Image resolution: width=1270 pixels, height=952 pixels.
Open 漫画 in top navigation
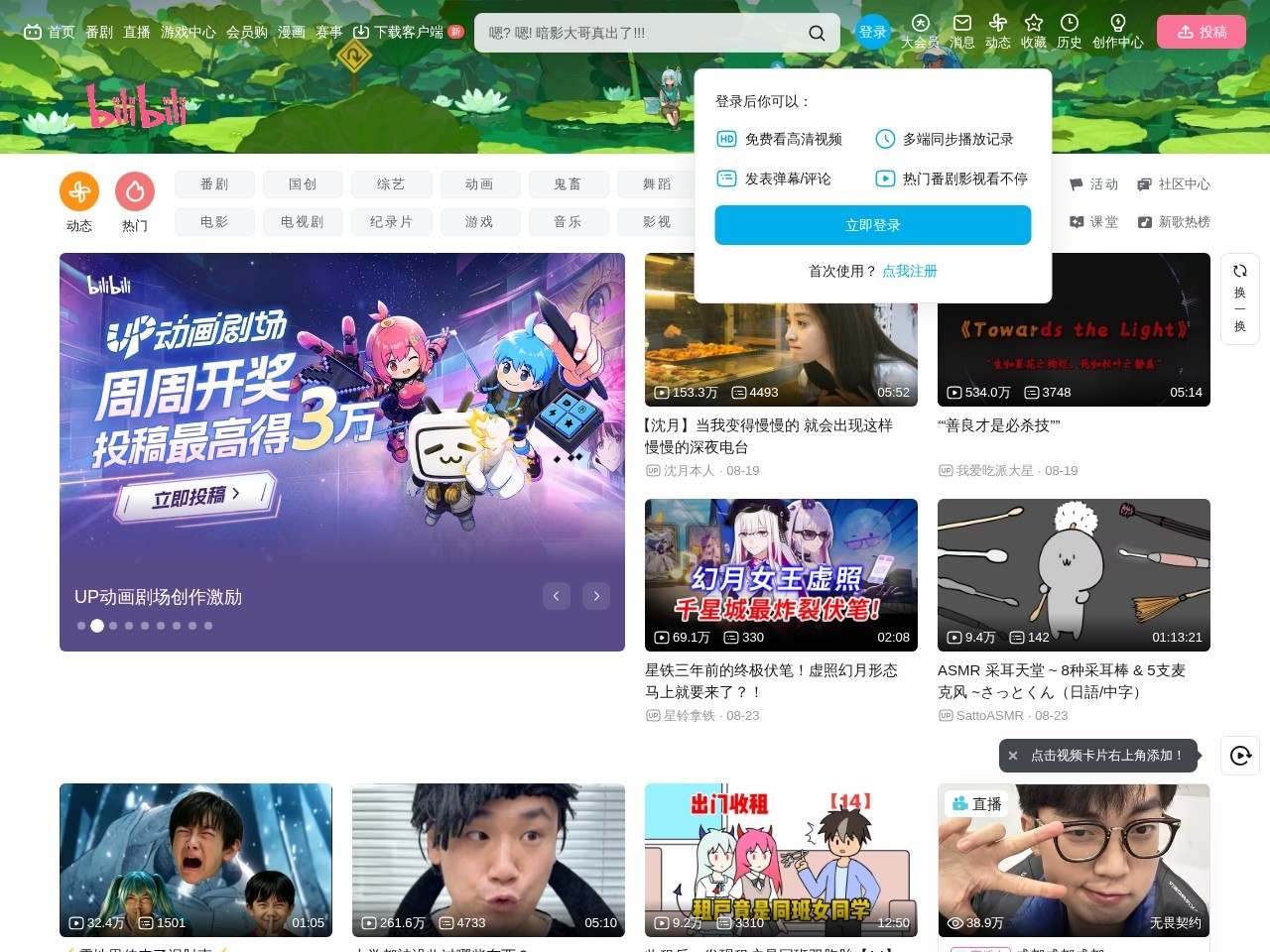coord(292,32)
